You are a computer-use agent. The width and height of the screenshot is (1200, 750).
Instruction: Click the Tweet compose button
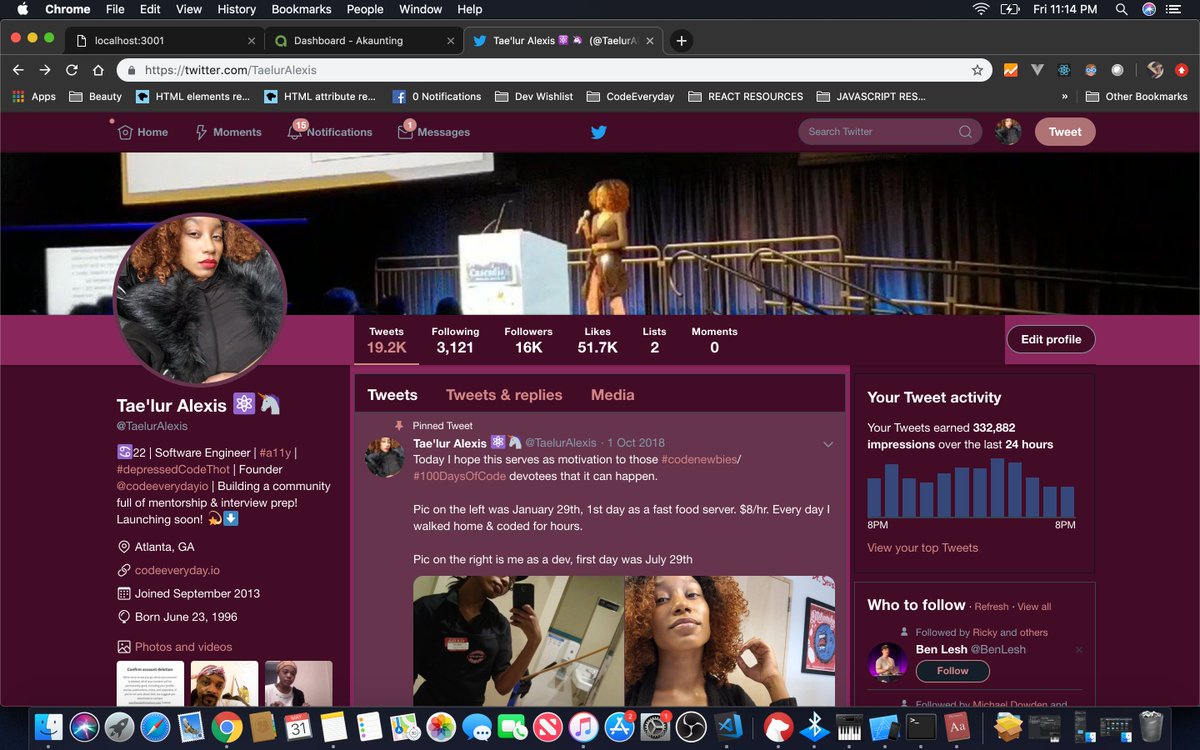[x=1065, y=132]
